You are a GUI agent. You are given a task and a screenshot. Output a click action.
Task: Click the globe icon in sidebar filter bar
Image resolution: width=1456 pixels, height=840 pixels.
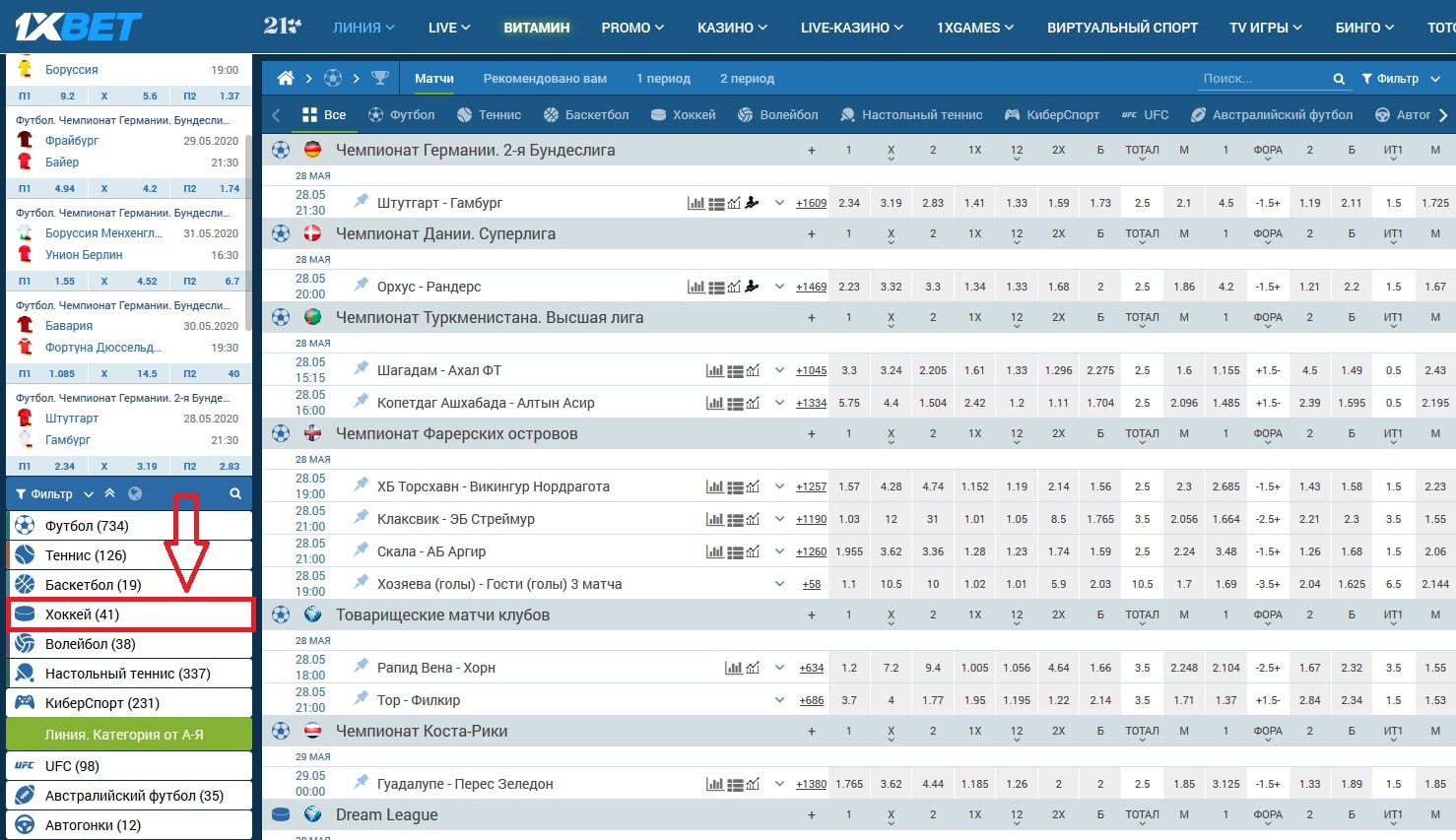(135, 493)
